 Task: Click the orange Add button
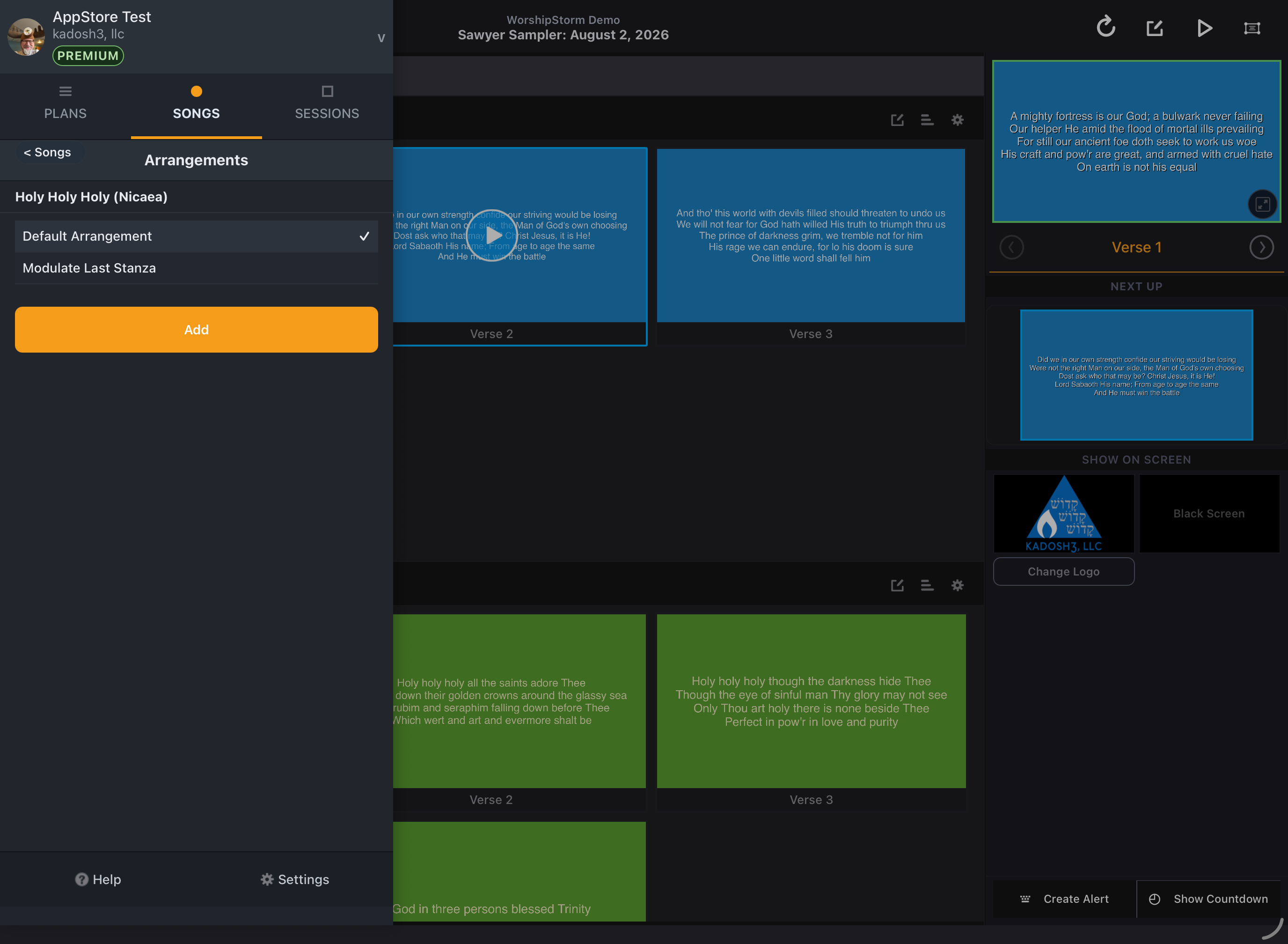[197, 330]
